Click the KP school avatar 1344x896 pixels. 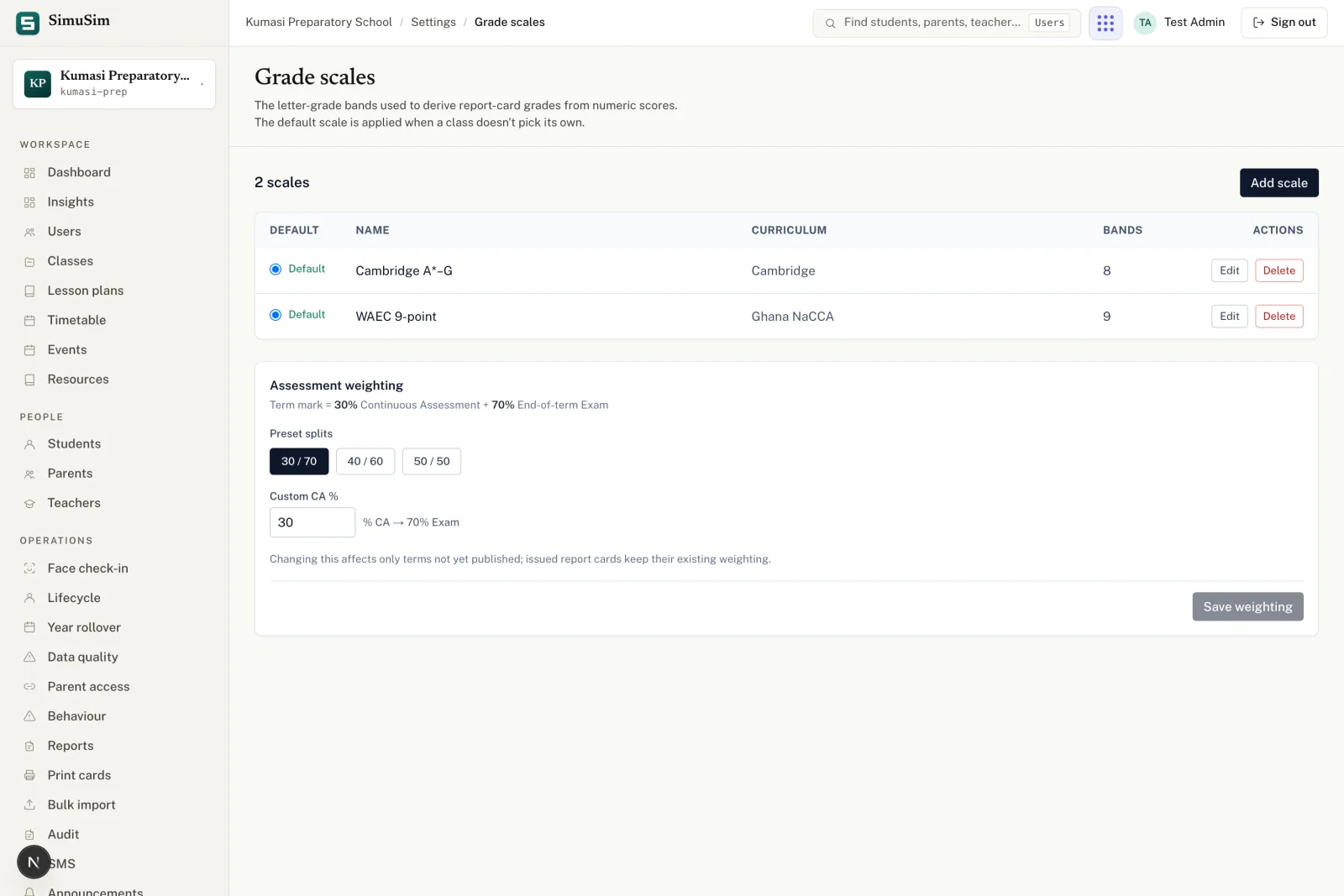coord(38,83)
